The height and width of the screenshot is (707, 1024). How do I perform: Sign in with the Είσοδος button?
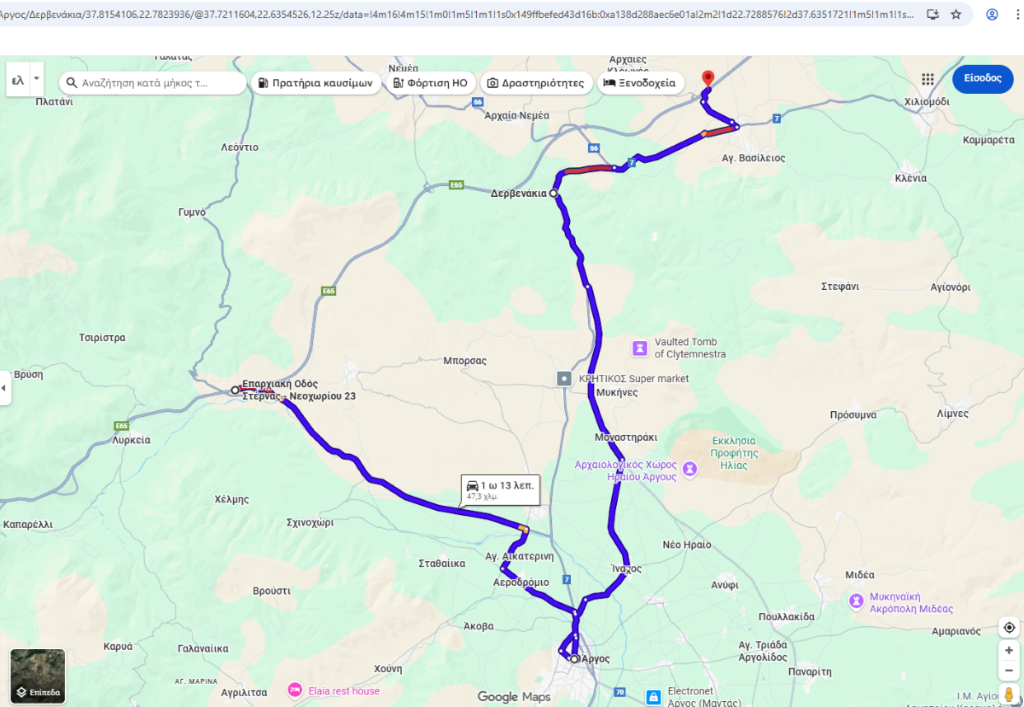tap(982, 78)
